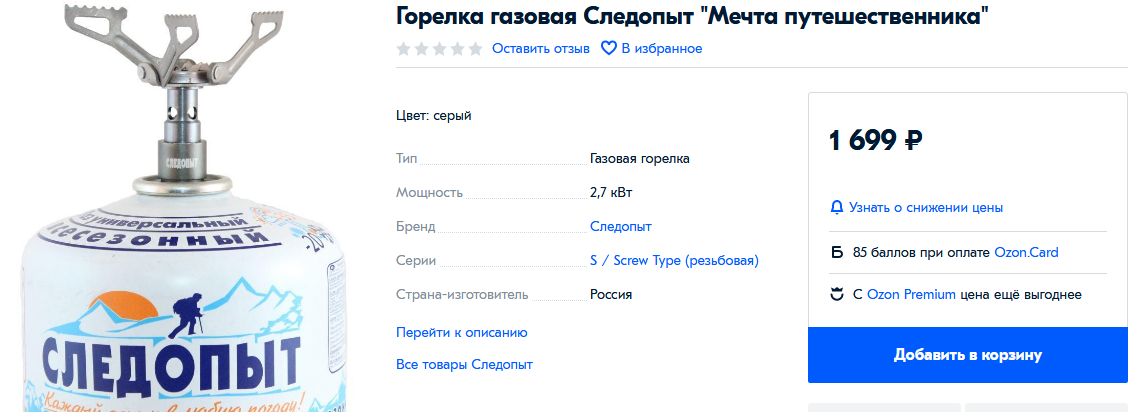Open the "Оставить отзыв" review link
The height and width of the screenshot is (412, 1134).
(540, 49)
